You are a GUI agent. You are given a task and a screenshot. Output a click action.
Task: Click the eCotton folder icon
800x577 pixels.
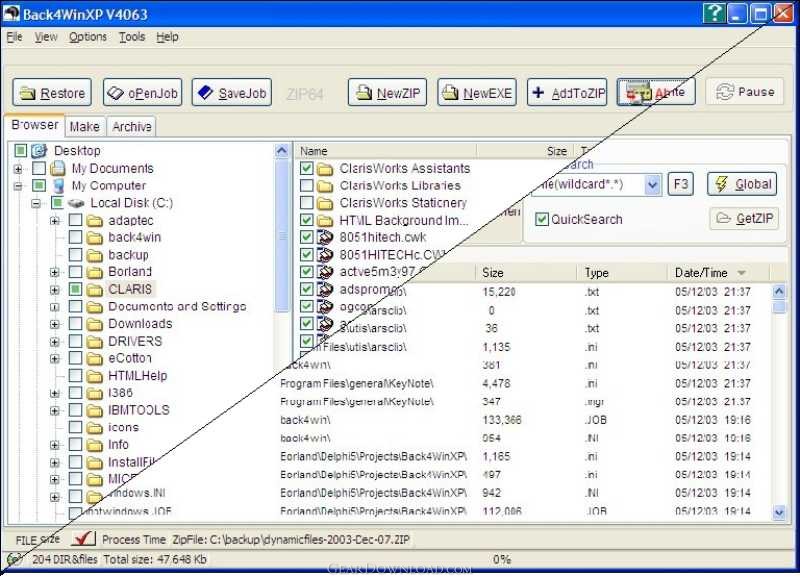[x=94, y=359]
